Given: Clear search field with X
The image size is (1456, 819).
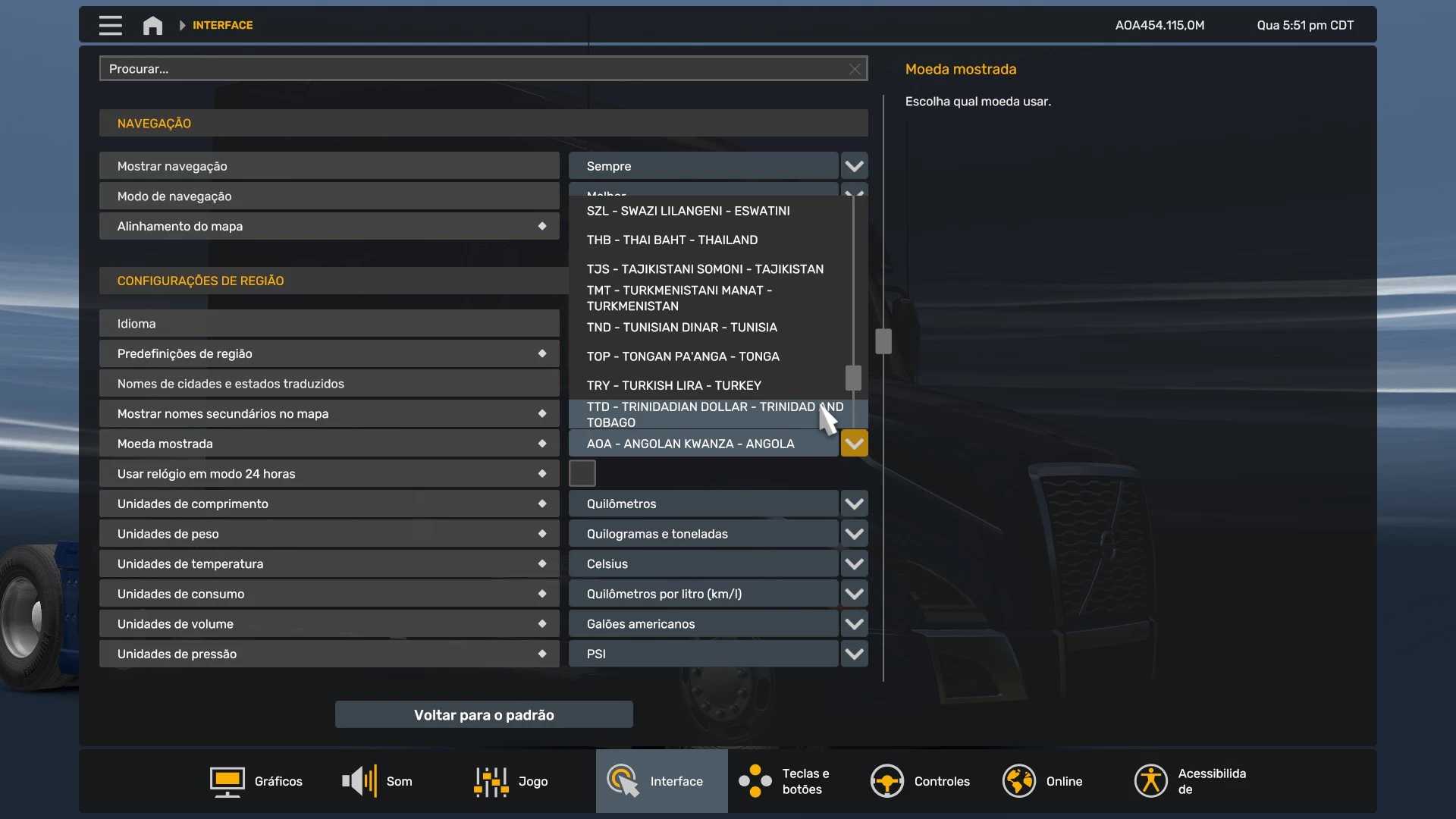Looking at the screenshot, I should click(855, 69).
